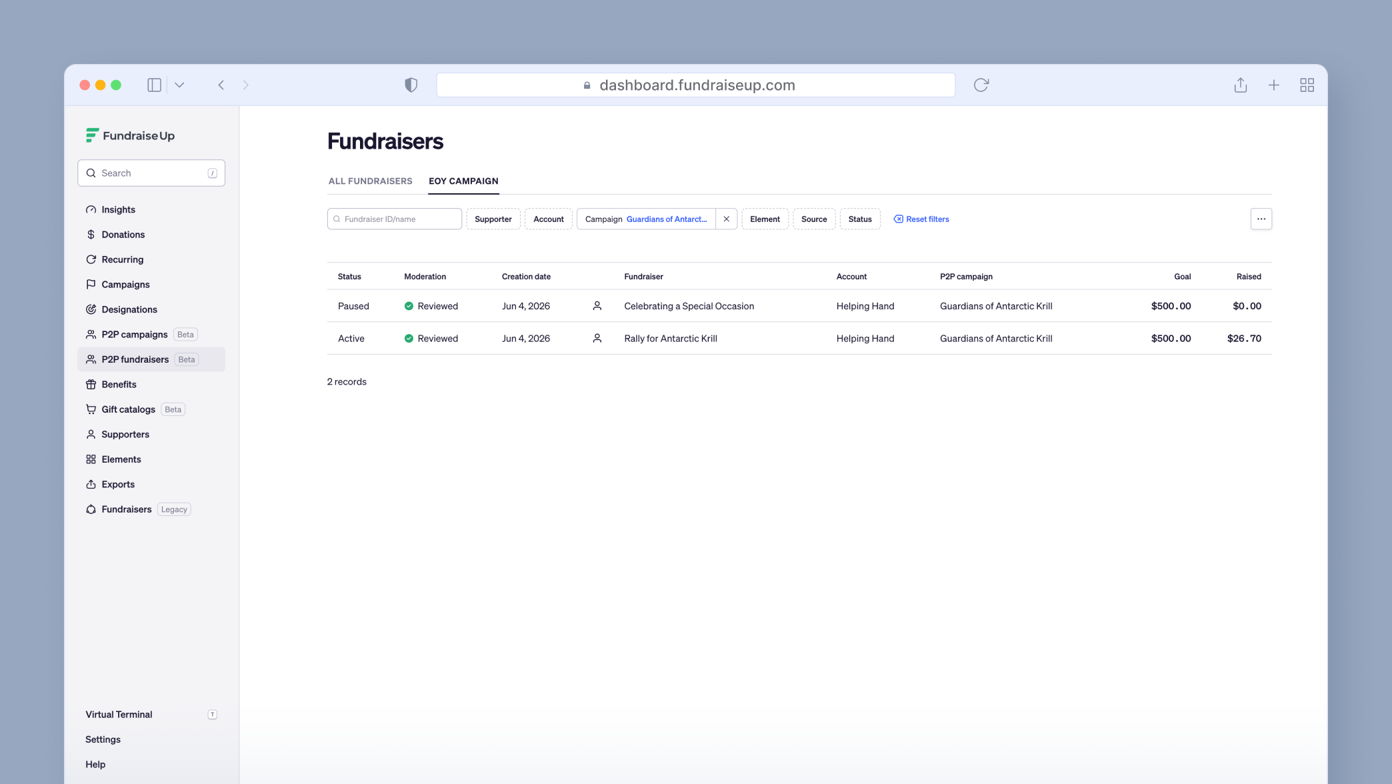Open the Element filter
Viewport: 1392px width, 784px height.
click(x=765, y=219)
